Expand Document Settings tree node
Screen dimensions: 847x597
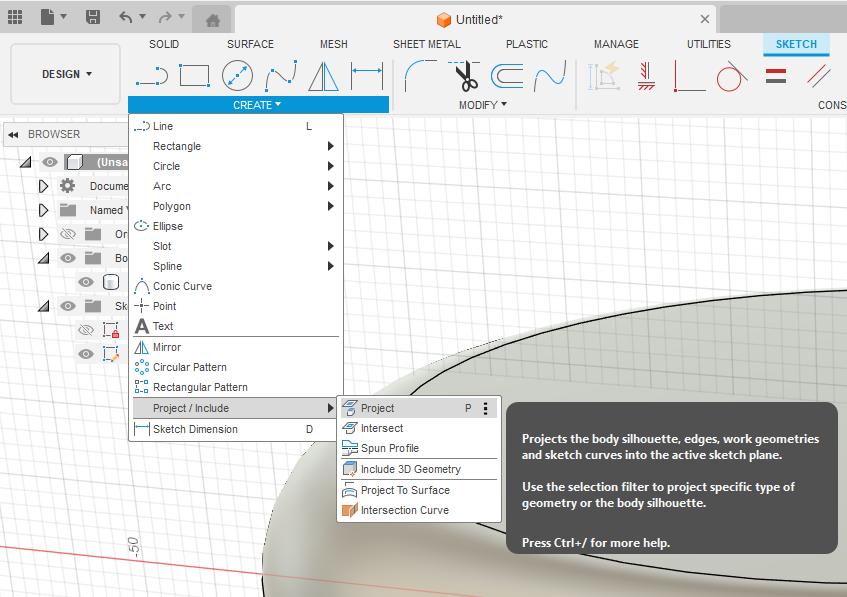click(43, 186)
